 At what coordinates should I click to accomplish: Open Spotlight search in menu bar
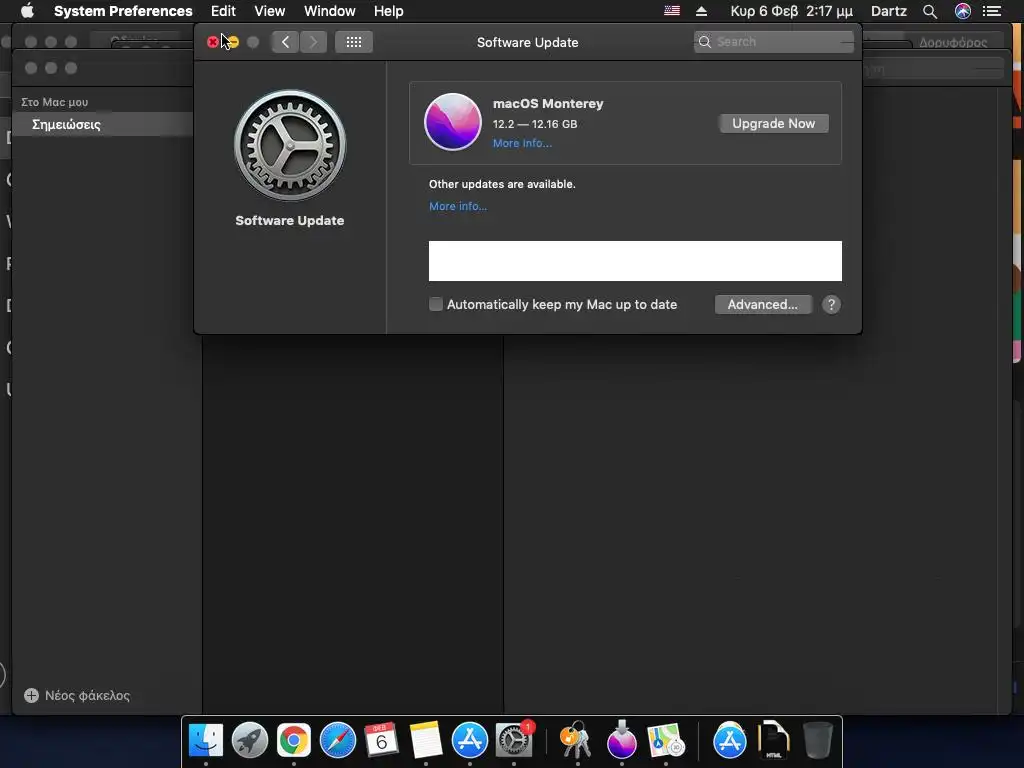[x=930, y=11]
